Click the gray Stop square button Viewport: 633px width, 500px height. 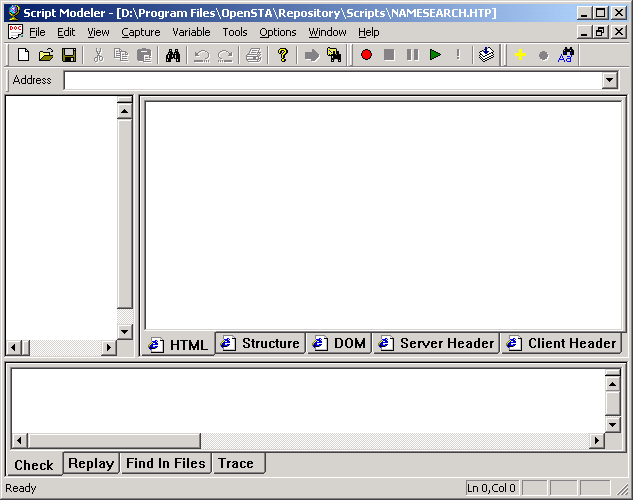pos(389,54)
